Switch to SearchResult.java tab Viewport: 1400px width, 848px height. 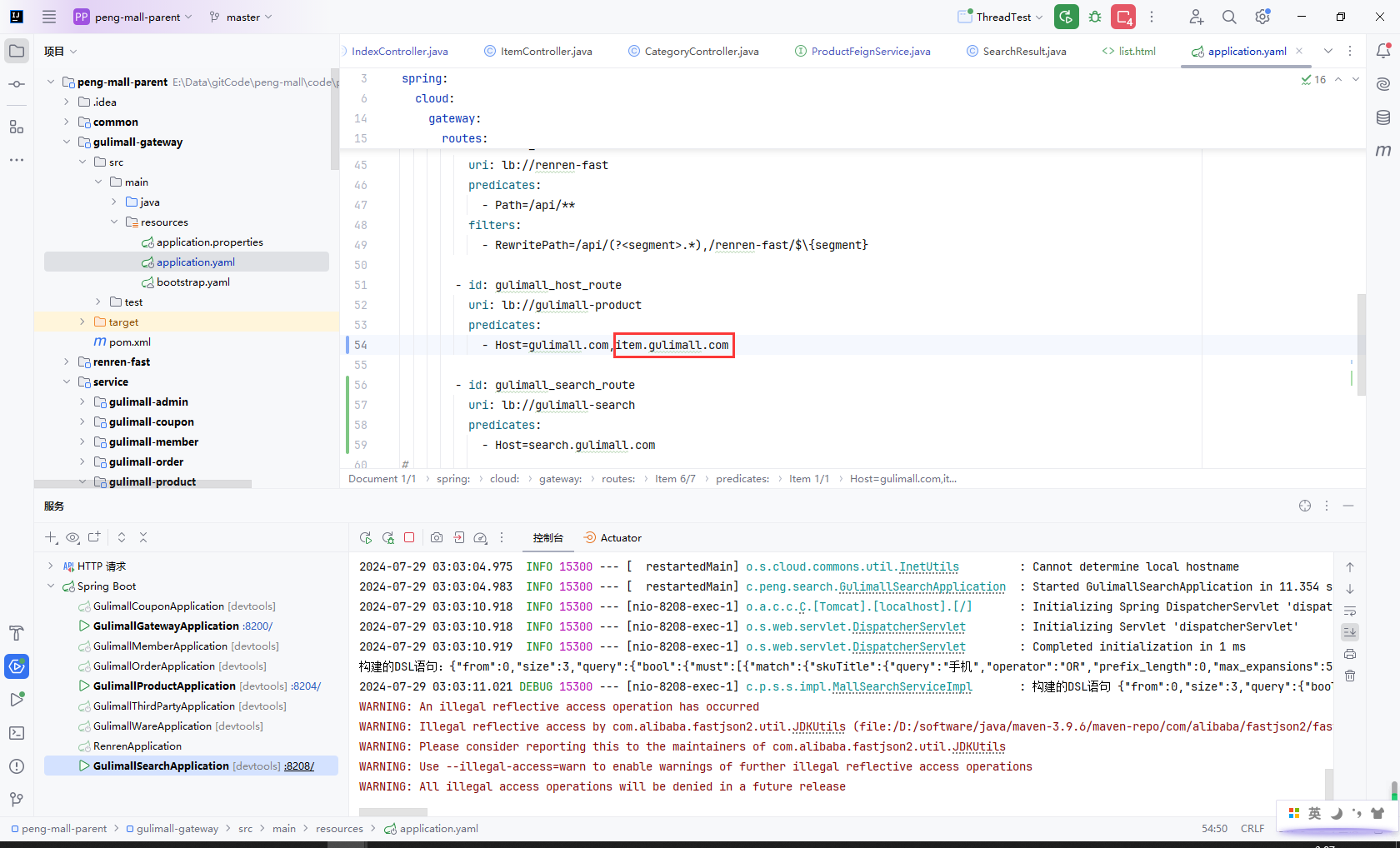point(1016,51)
